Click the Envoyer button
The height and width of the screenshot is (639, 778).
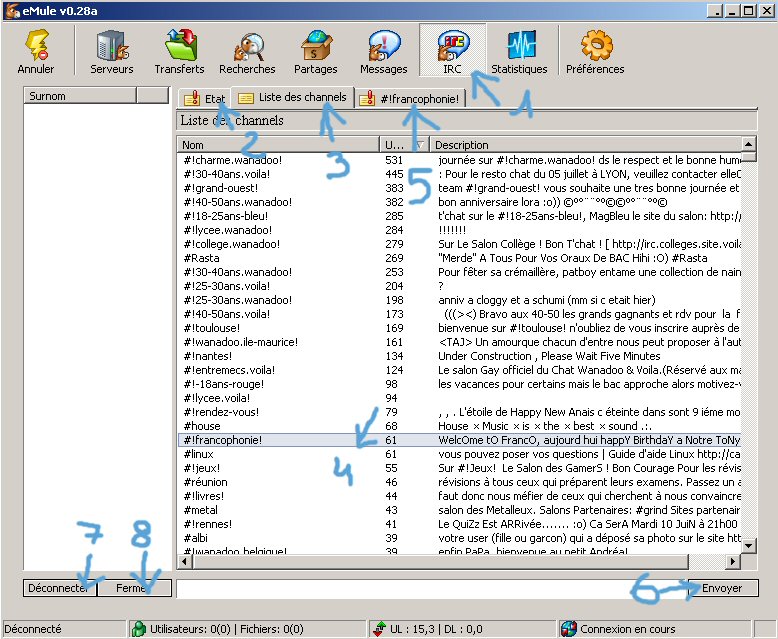click(x=722, y=588)
